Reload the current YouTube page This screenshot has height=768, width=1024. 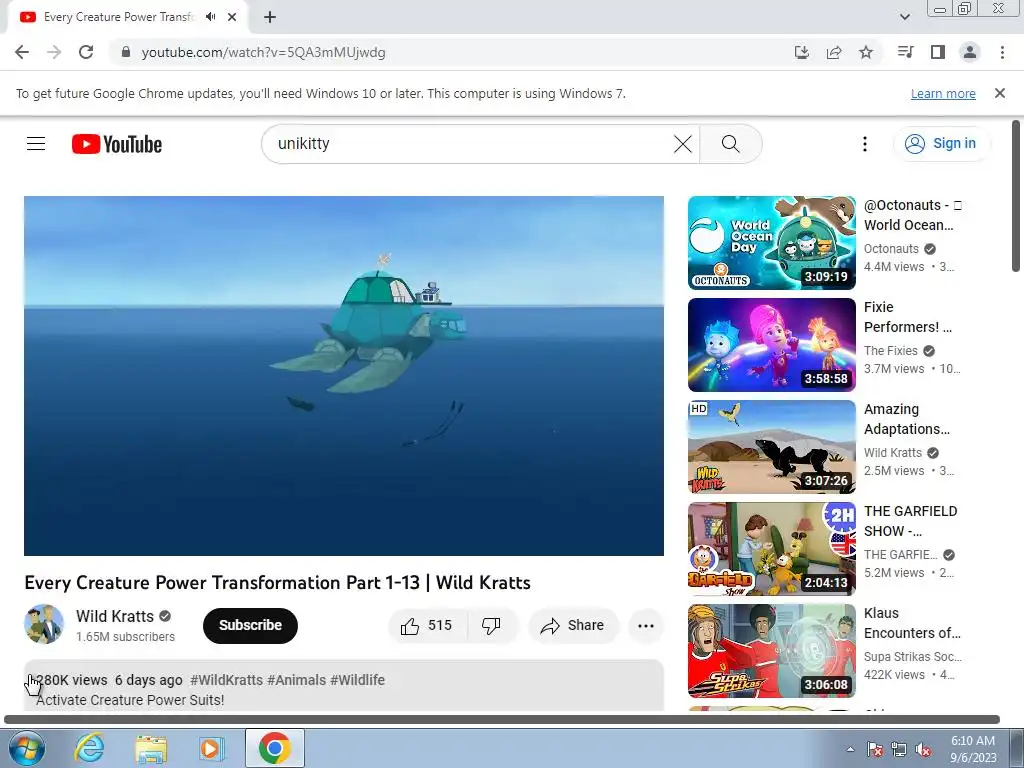[x=86, y=52]
